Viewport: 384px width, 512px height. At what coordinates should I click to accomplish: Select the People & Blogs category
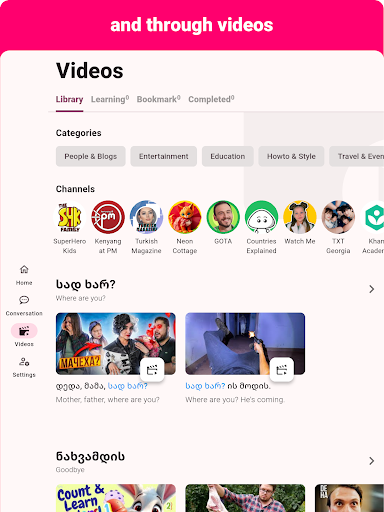[91, 156]
